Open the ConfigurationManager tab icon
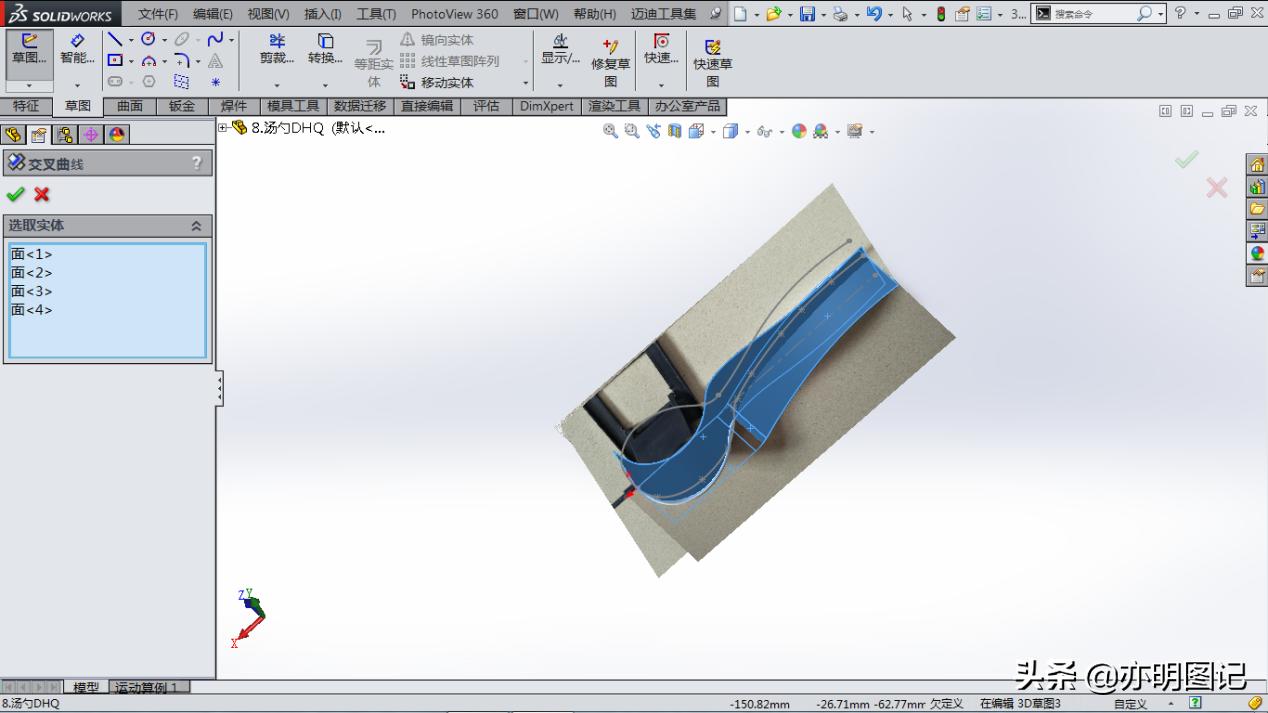1268x713 pixels. click(65, 133)
